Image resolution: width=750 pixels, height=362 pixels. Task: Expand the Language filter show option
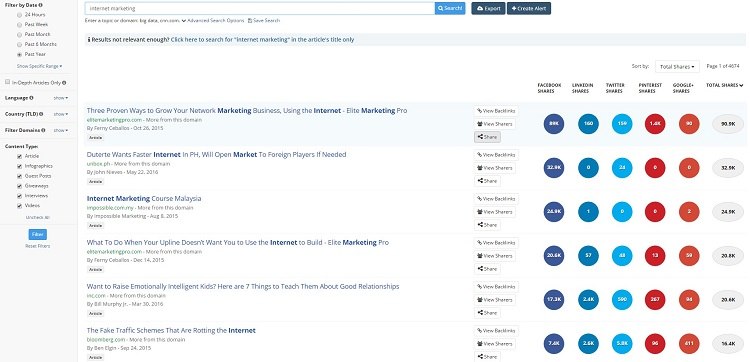pyautogui.click(x=60, y=98)
